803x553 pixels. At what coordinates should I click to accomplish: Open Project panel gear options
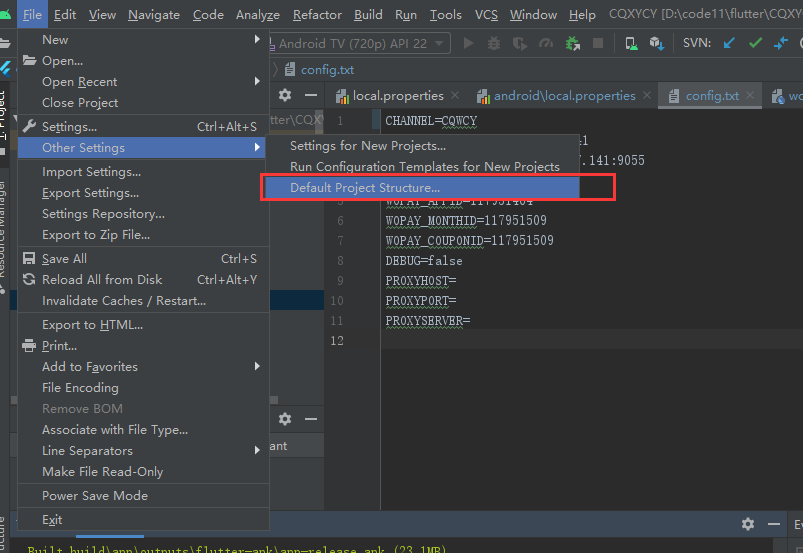pos(285,95)
